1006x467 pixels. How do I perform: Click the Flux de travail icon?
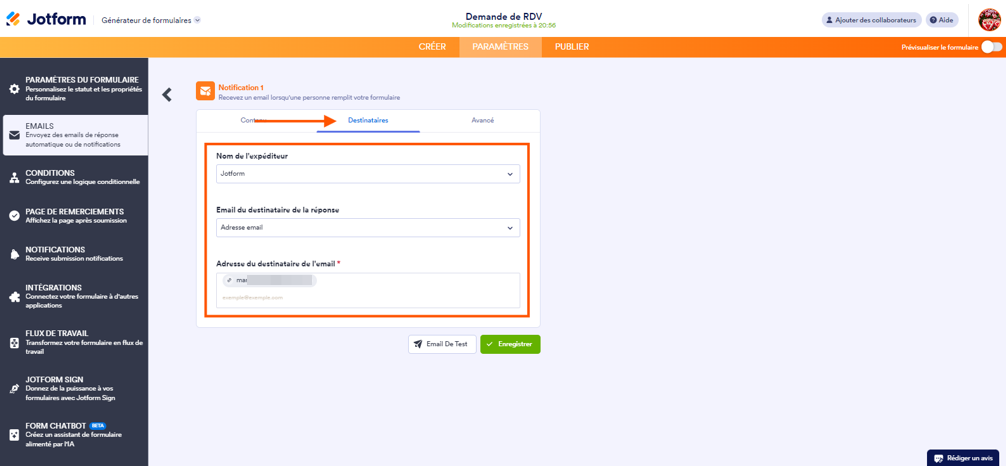click(13, 343)
